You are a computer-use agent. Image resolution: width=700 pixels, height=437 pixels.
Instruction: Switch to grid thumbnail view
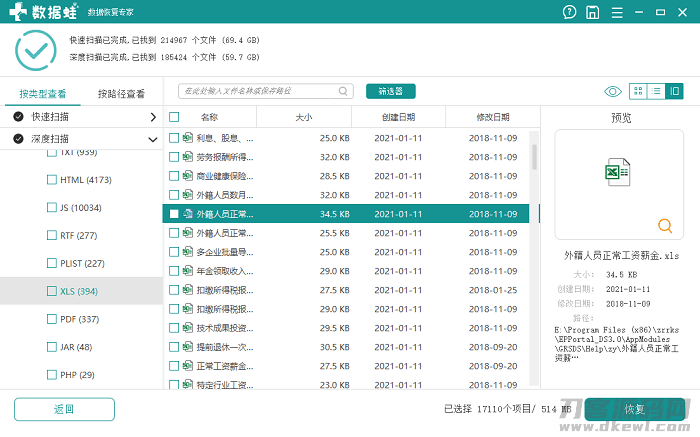pos(638,91)
